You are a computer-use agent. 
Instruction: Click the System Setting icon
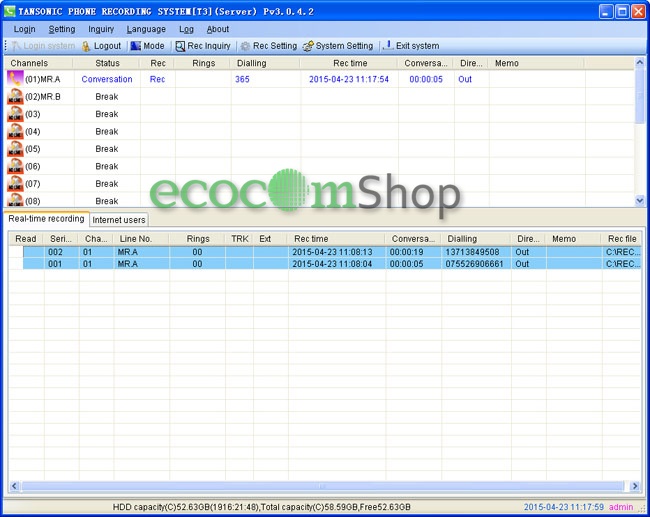pos(308,46)
